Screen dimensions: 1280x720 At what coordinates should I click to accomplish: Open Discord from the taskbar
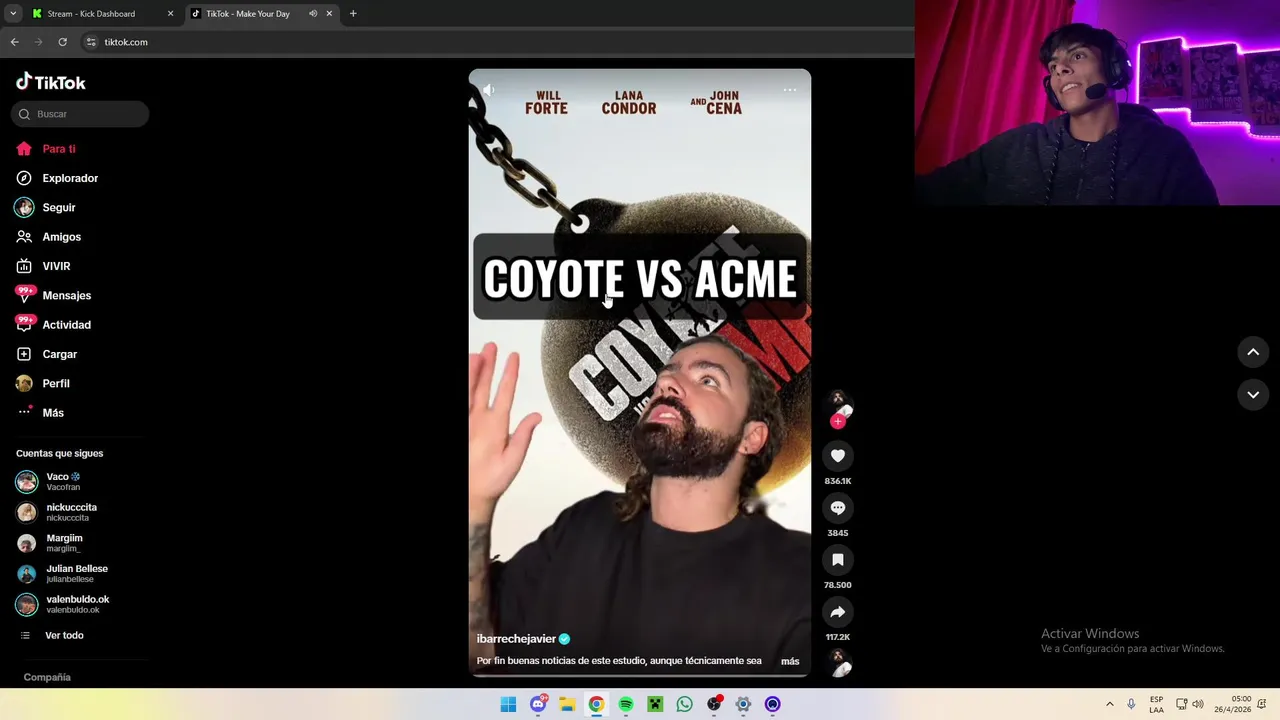(538, 704)
